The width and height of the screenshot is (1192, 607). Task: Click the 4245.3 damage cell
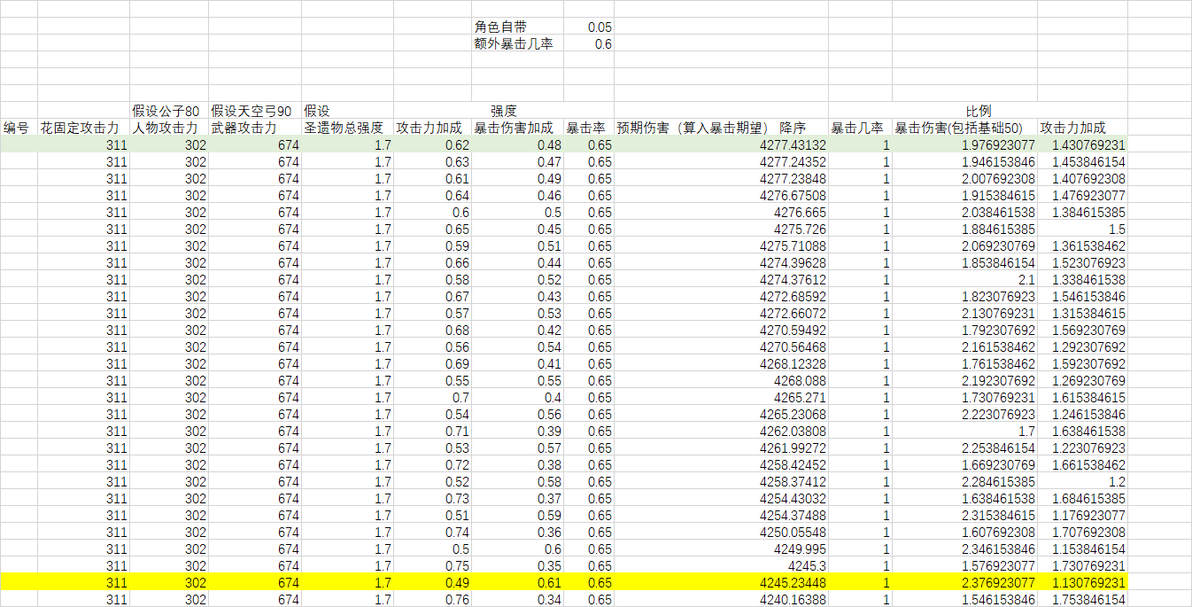point(721,566)
